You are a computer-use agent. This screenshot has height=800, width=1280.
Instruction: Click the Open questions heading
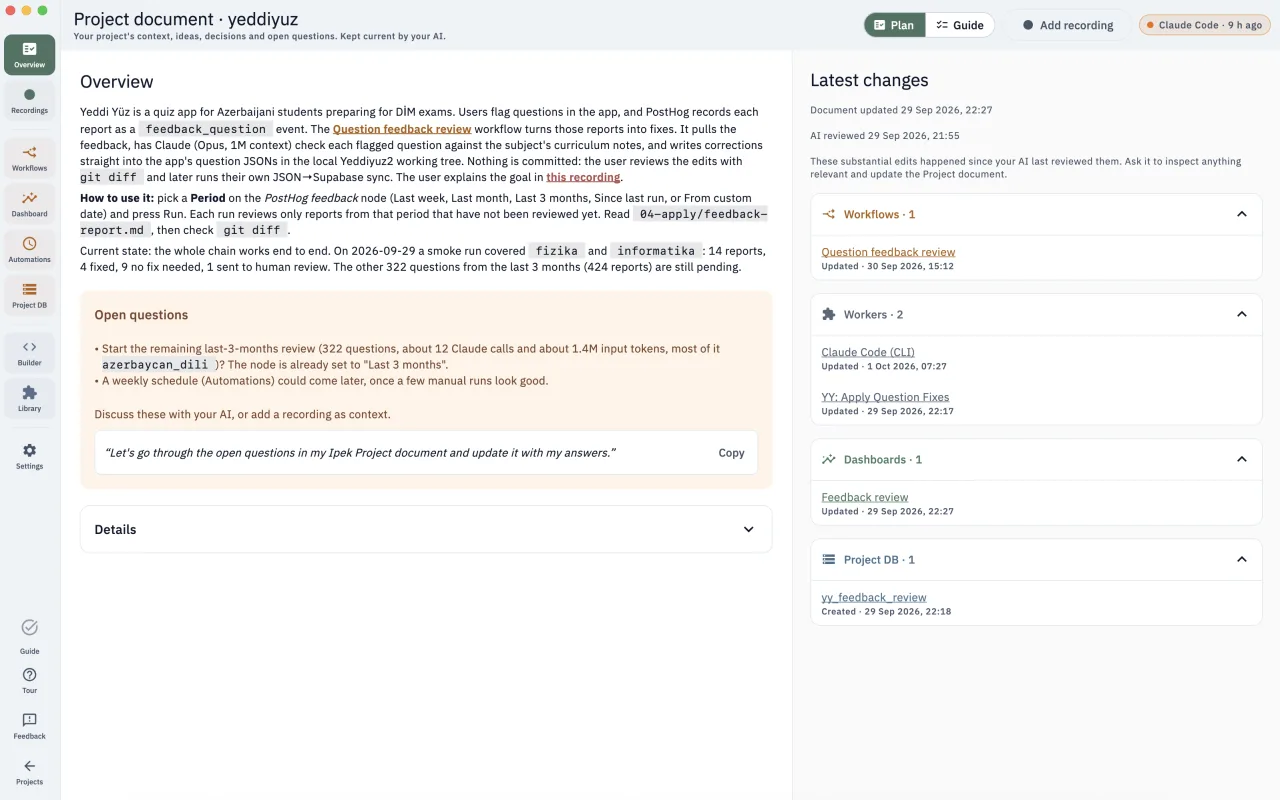click(141, 315)
